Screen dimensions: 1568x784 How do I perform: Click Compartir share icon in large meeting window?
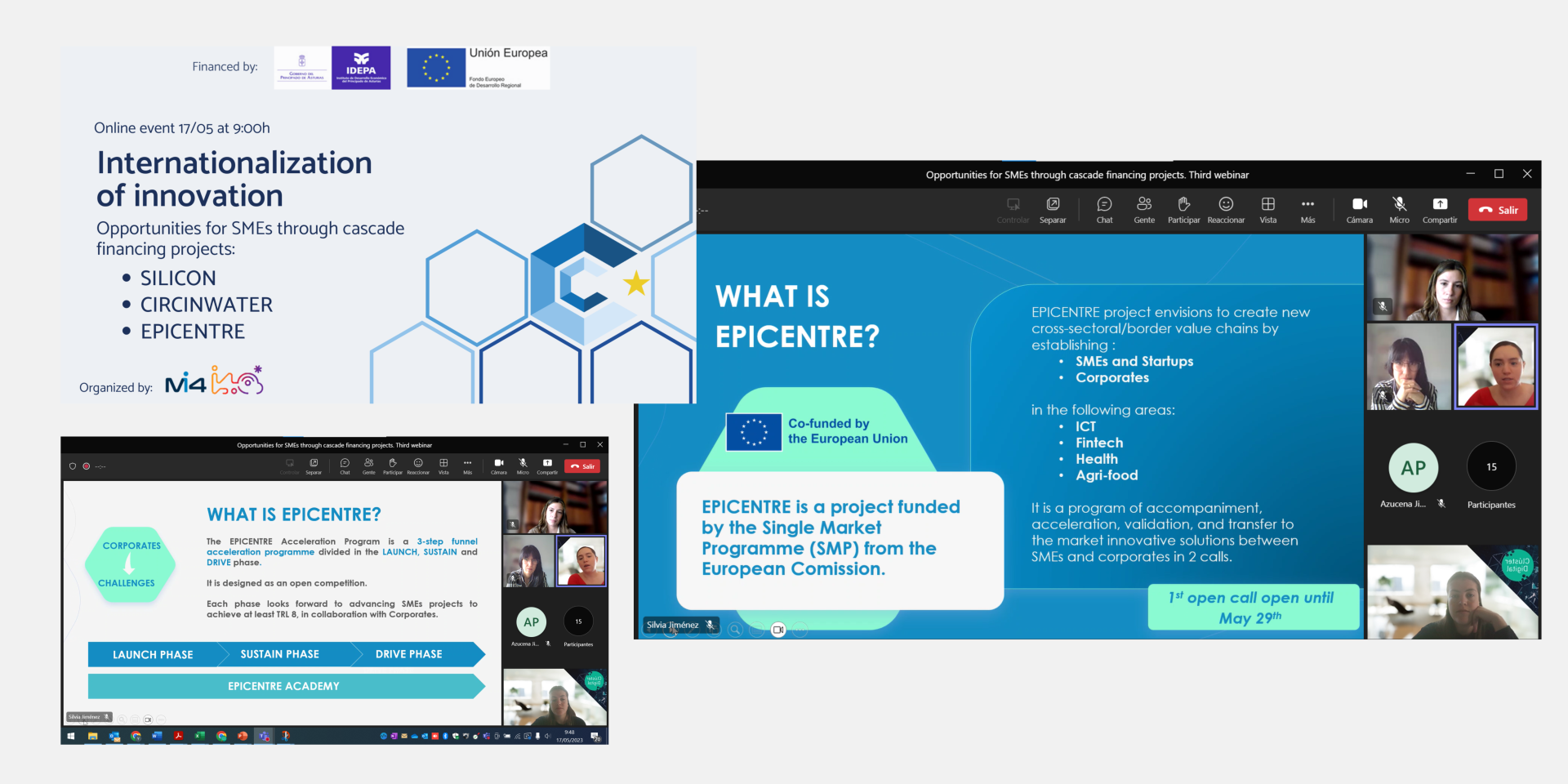coord(1439,208)
